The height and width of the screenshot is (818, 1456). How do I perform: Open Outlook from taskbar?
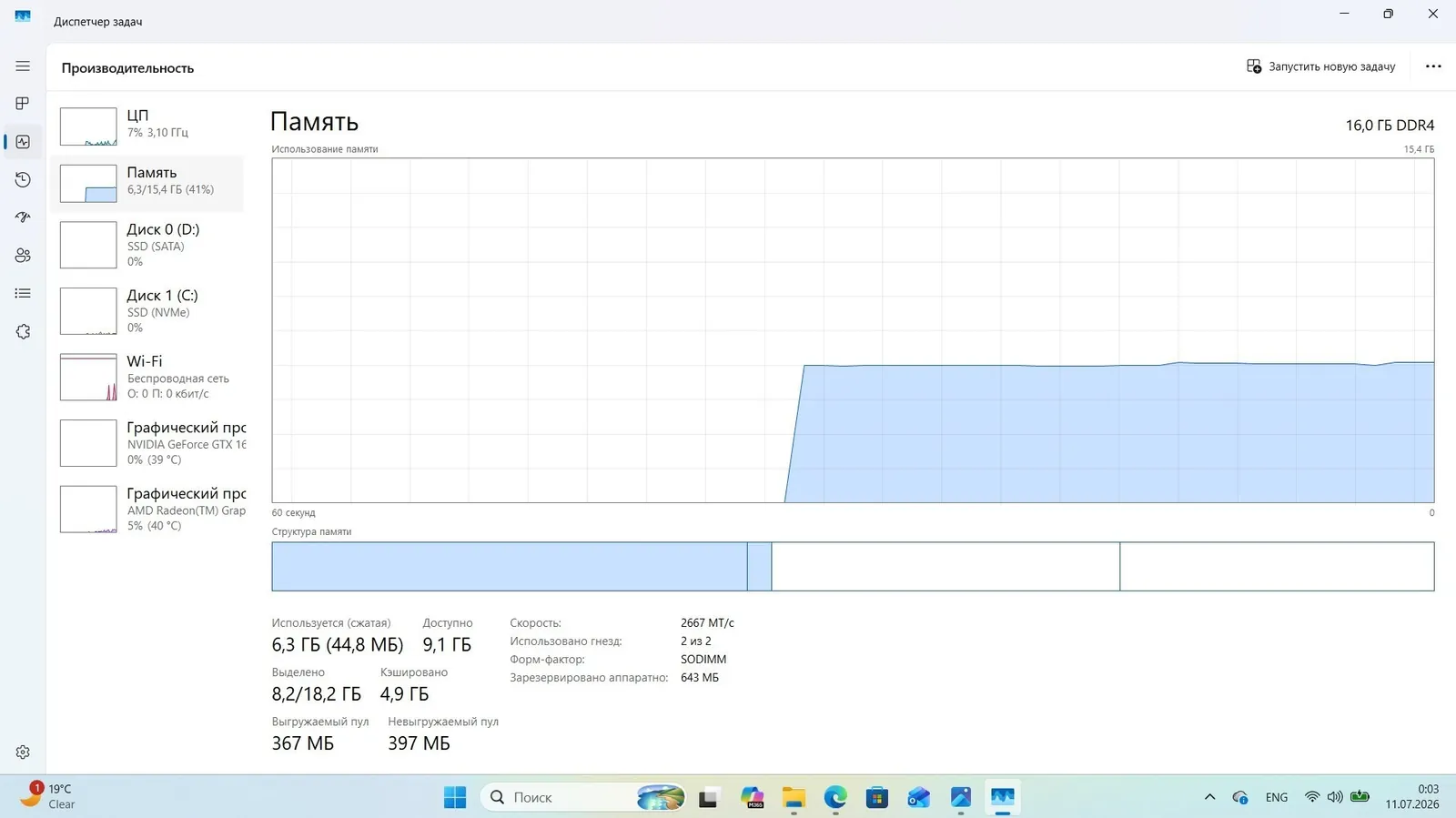click(x=919, y=798)
